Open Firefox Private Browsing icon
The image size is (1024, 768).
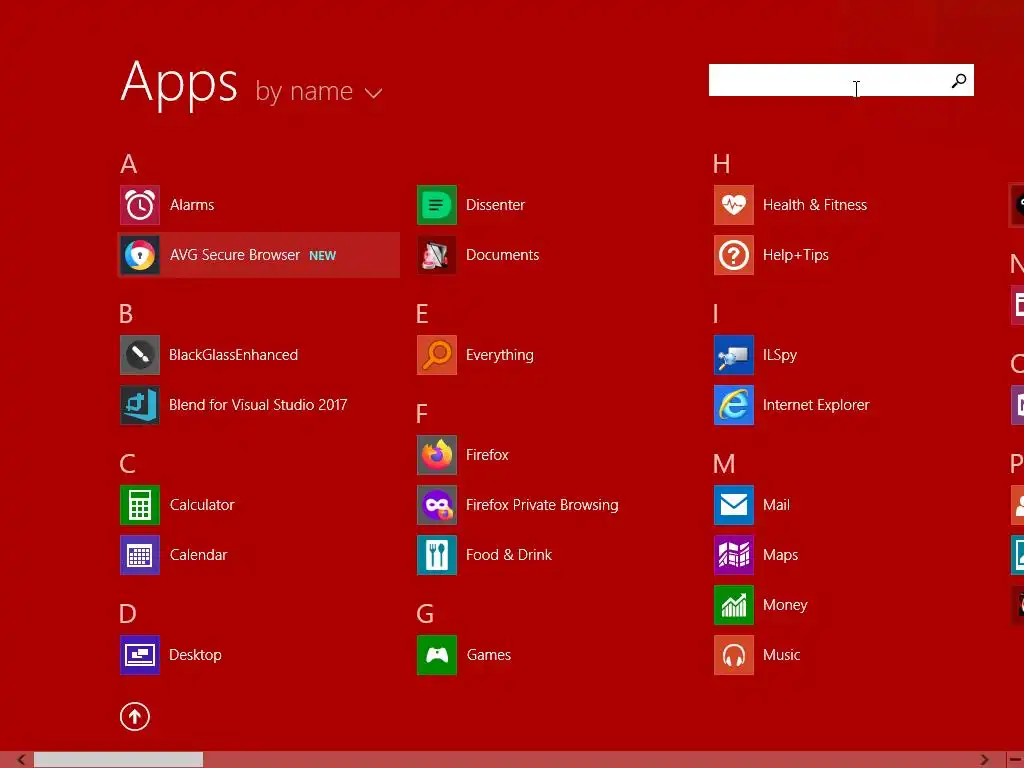tap(437, 505)
